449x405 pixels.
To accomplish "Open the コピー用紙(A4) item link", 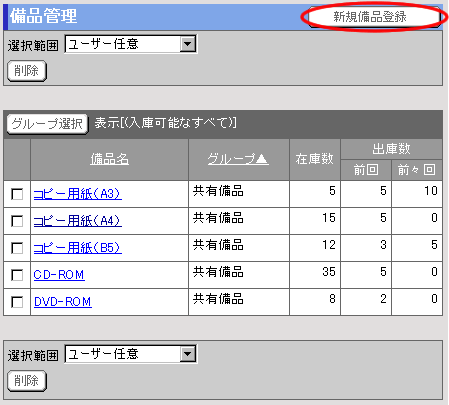I will point(78,221).
